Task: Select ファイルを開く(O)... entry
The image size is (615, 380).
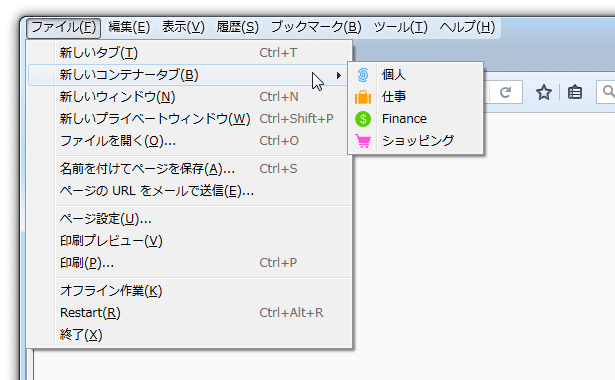Action: (189, 141)
